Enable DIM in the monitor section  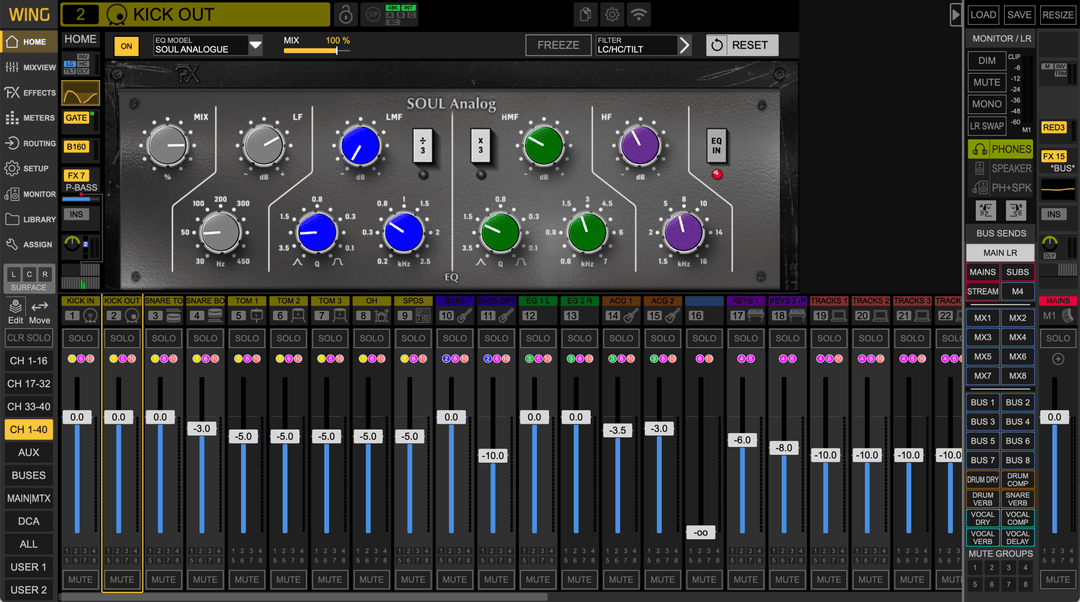pyautogui.click(x=987, y=61)
